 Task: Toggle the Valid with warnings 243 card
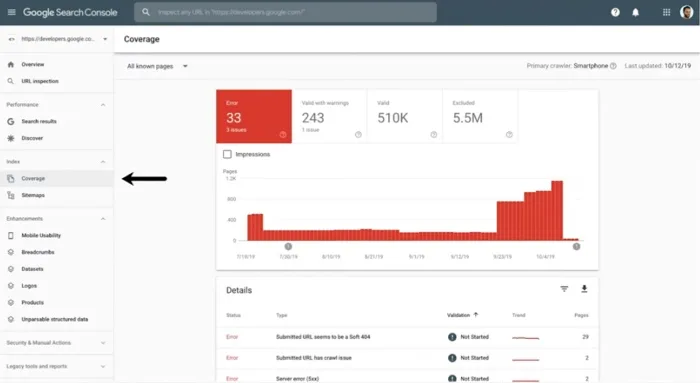click(329, 117)
